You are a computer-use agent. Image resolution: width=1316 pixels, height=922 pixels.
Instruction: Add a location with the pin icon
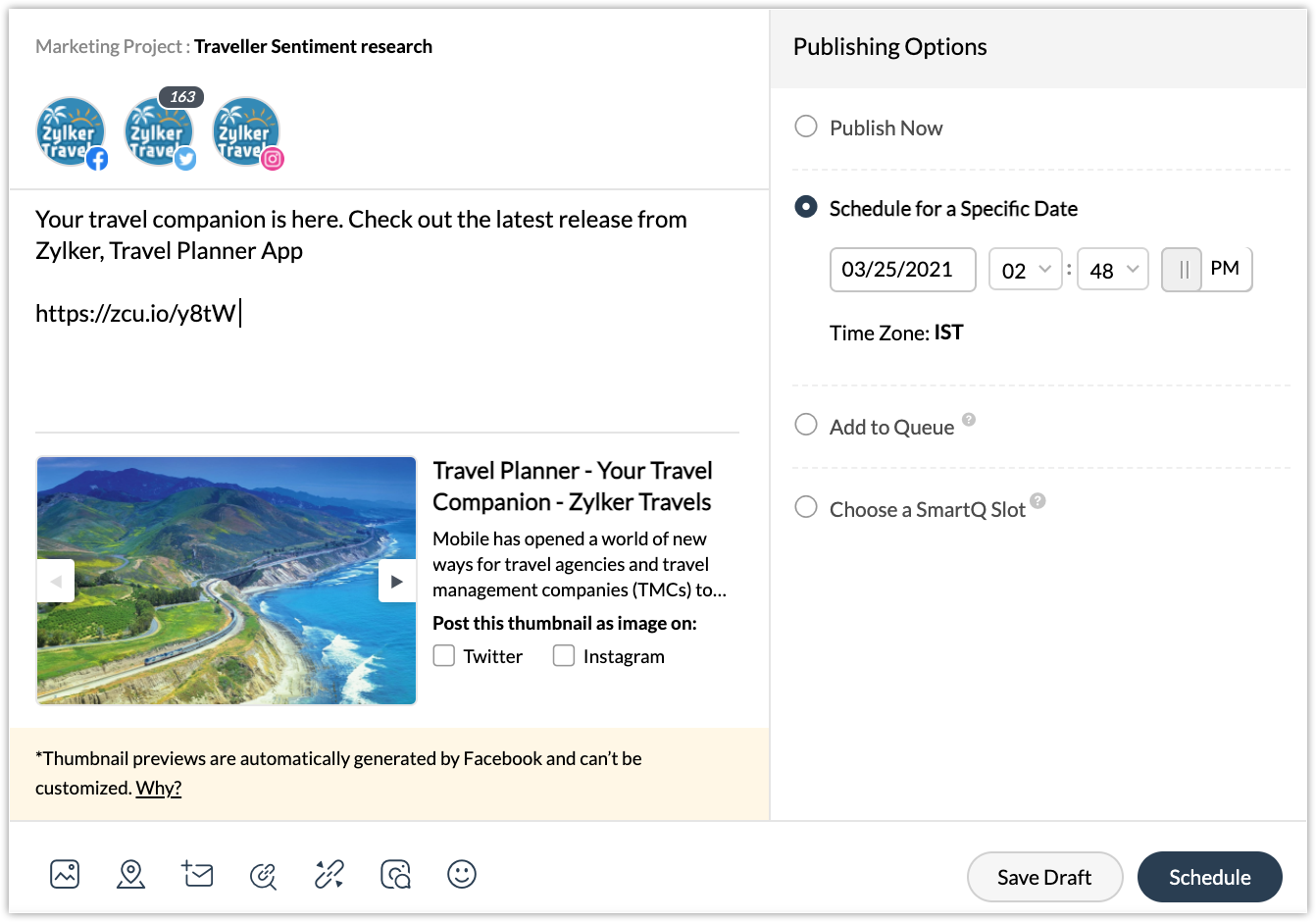pos(130,874)
